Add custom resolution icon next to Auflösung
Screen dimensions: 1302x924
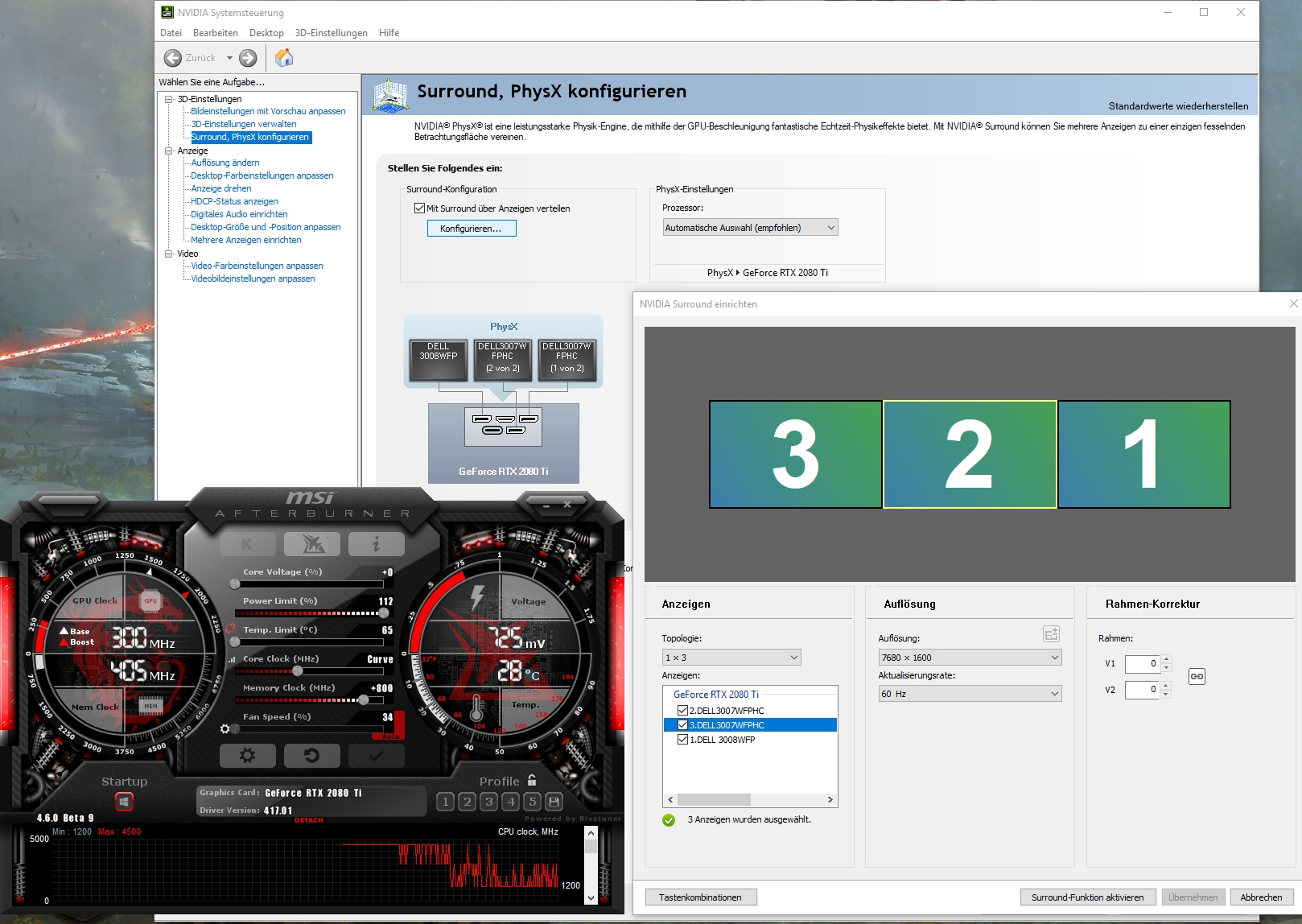tap(1051, 634)
